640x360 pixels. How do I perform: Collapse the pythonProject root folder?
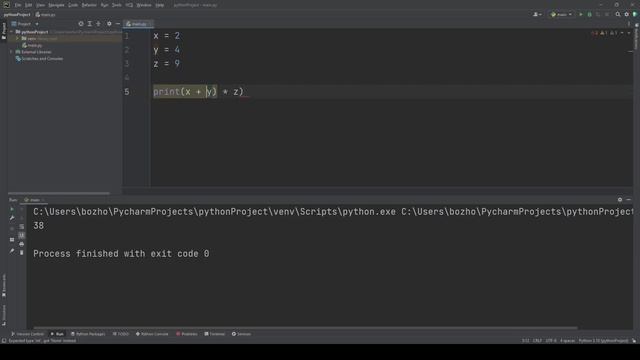click(11, 32)
